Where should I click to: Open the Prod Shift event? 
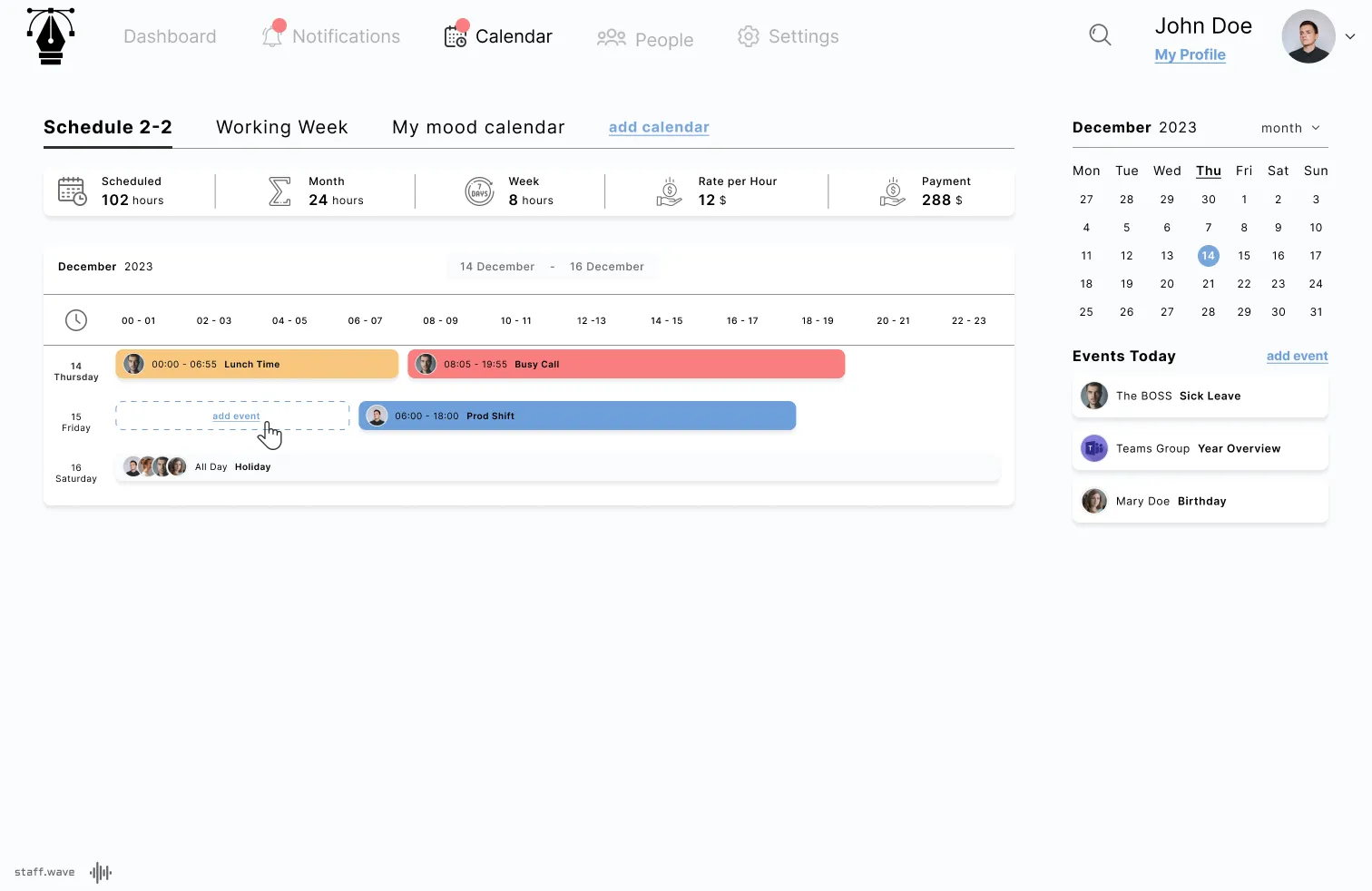(x=577, y=416)
